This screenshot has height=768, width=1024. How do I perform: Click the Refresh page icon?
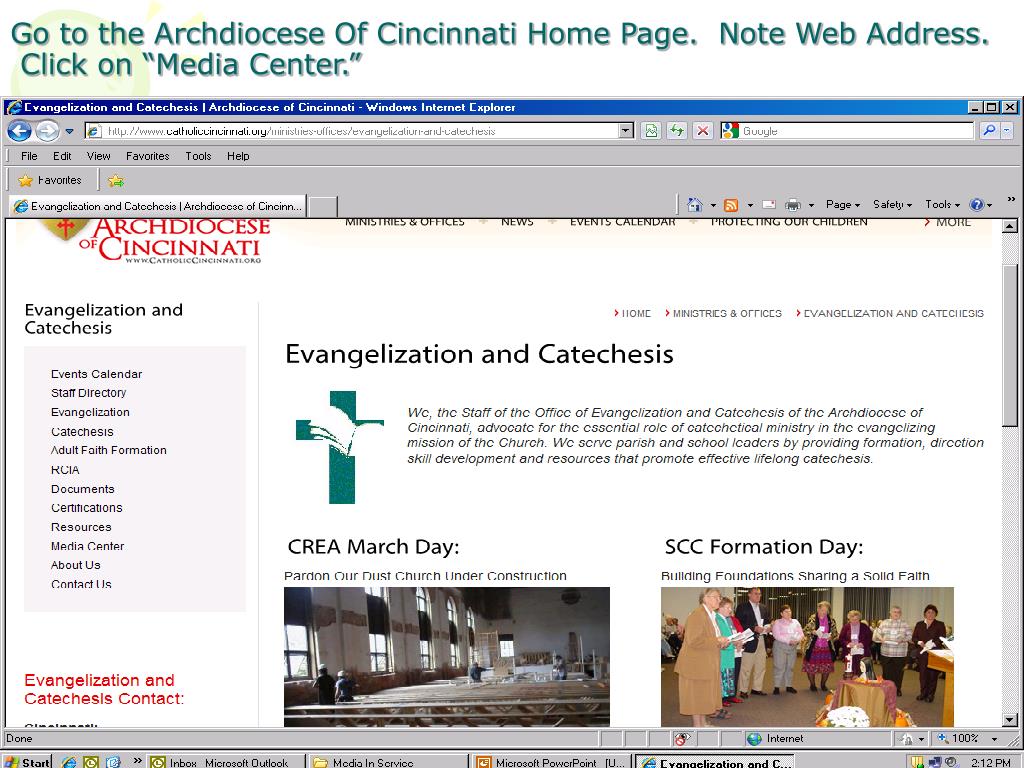click(x=677, y=131)
